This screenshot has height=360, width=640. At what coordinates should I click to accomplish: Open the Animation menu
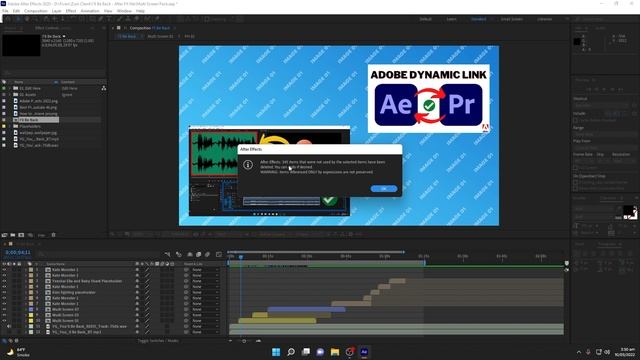coord(90,11)
